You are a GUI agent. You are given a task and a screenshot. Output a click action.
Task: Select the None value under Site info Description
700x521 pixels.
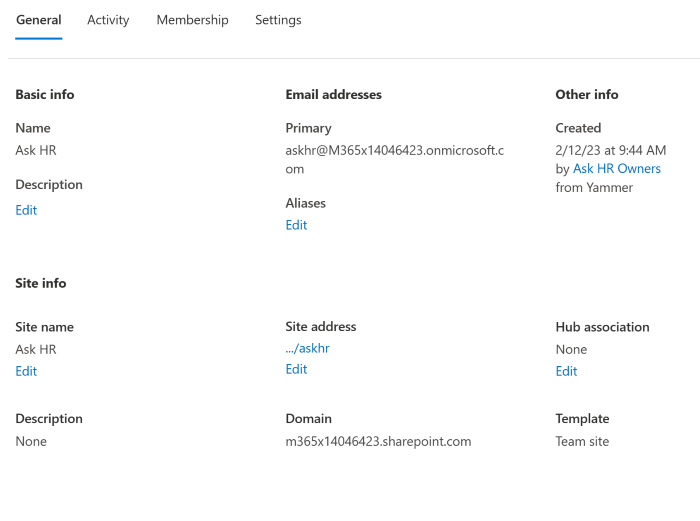31,442
